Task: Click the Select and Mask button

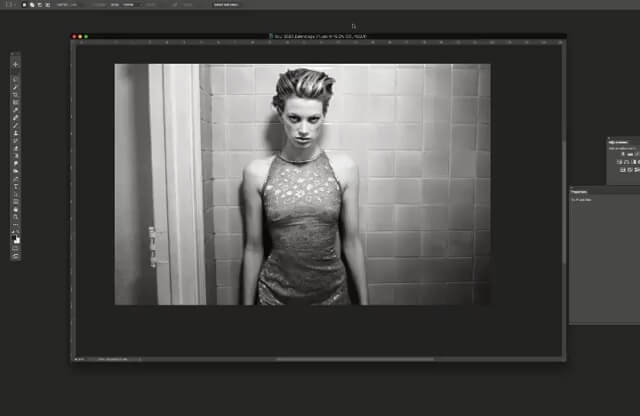Action: tap(227, 5)
